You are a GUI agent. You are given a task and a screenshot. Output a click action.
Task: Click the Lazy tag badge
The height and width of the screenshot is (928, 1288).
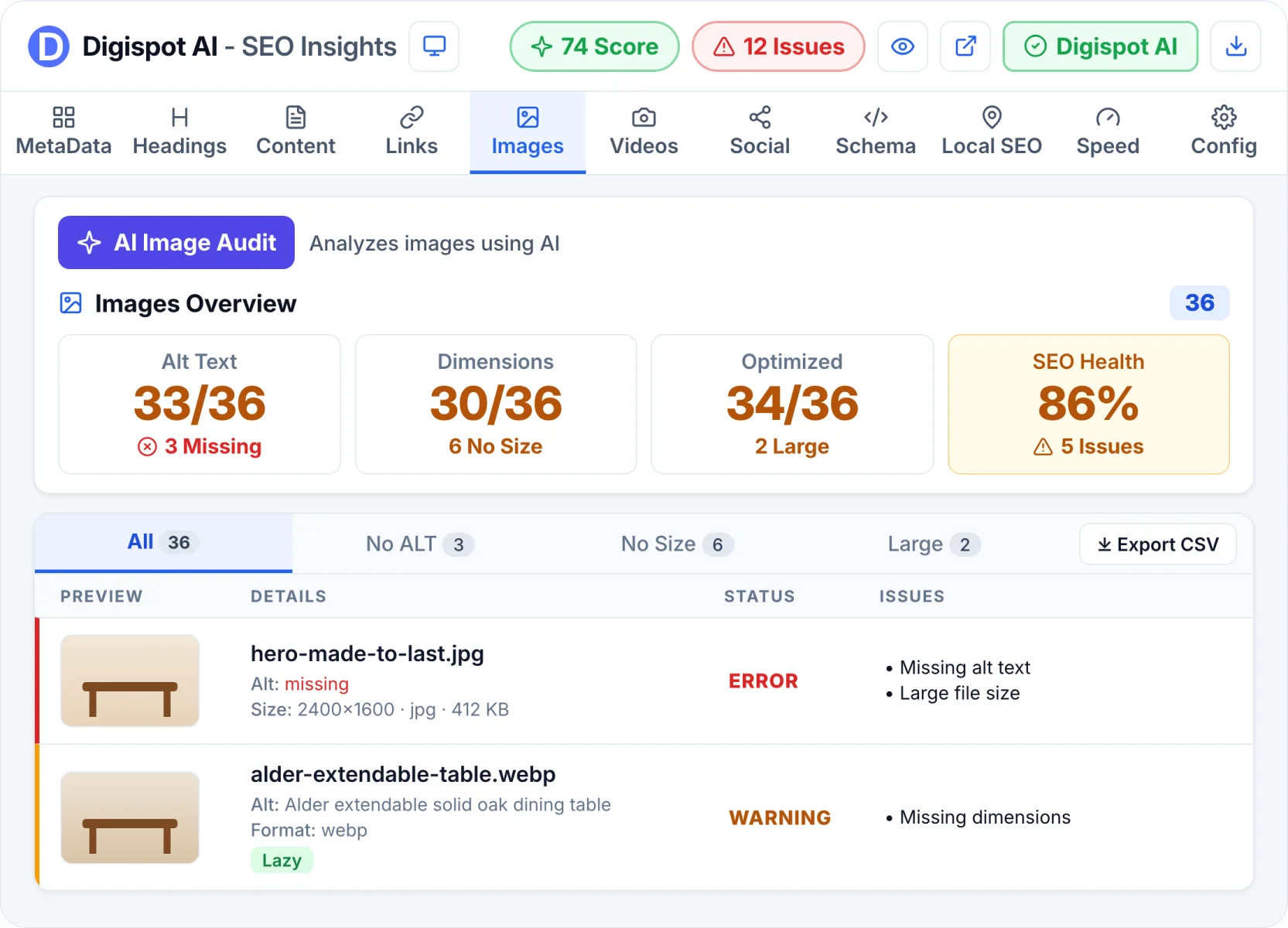282,861
